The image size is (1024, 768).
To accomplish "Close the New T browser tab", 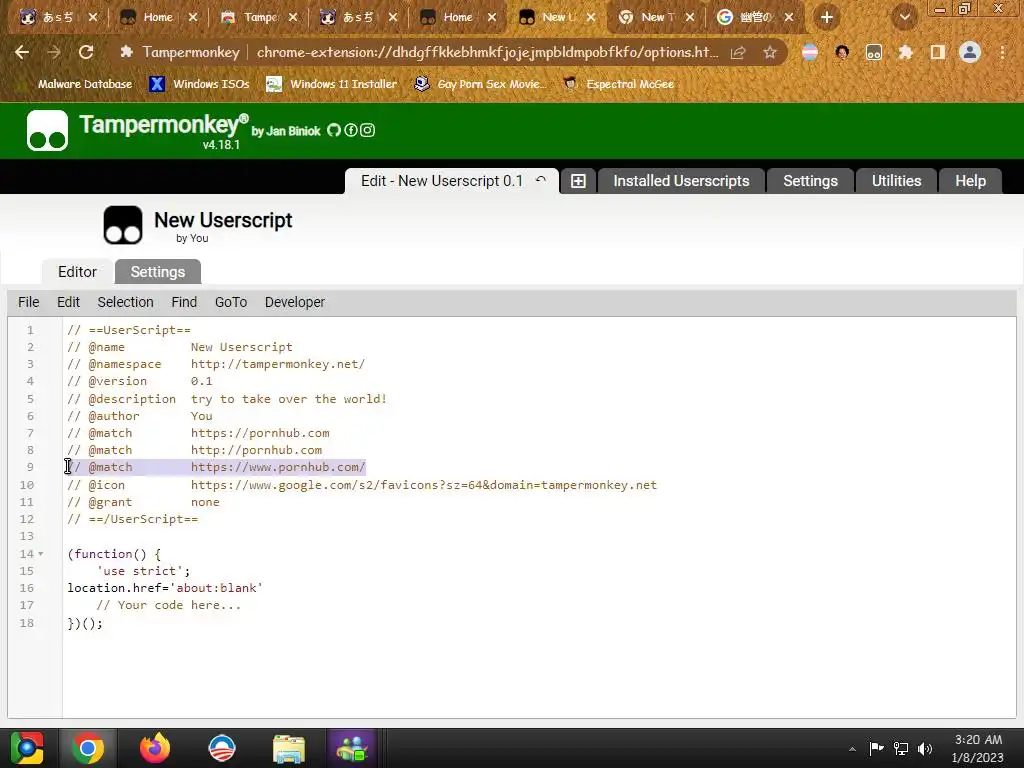I will [x=690, y=18].
